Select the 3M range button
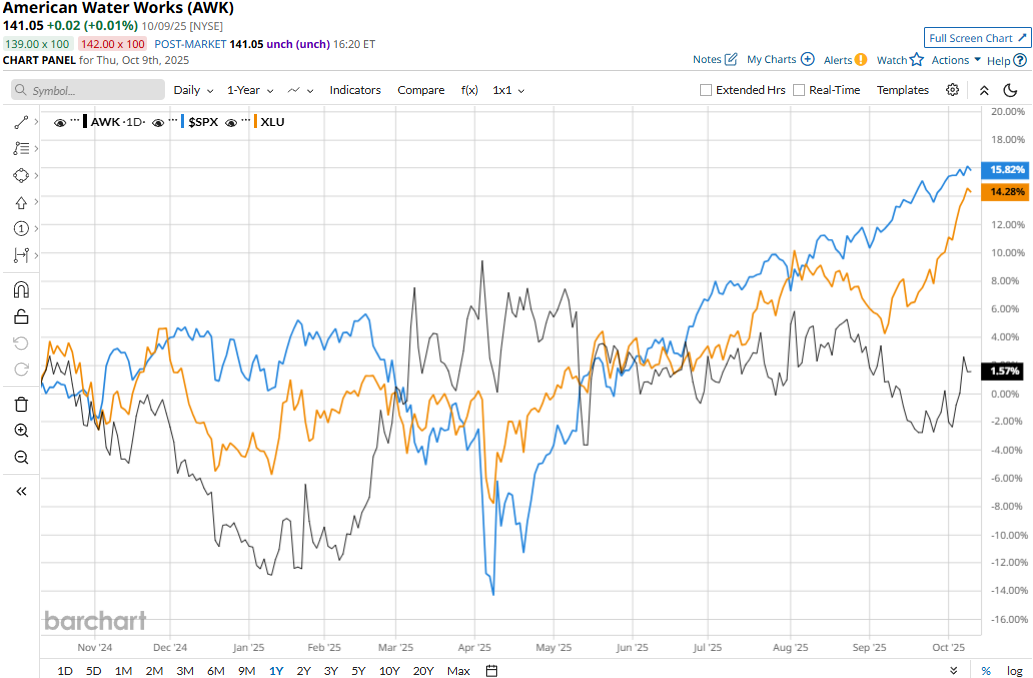Screen dimensions: 1033x678 [x=185, y=671]
